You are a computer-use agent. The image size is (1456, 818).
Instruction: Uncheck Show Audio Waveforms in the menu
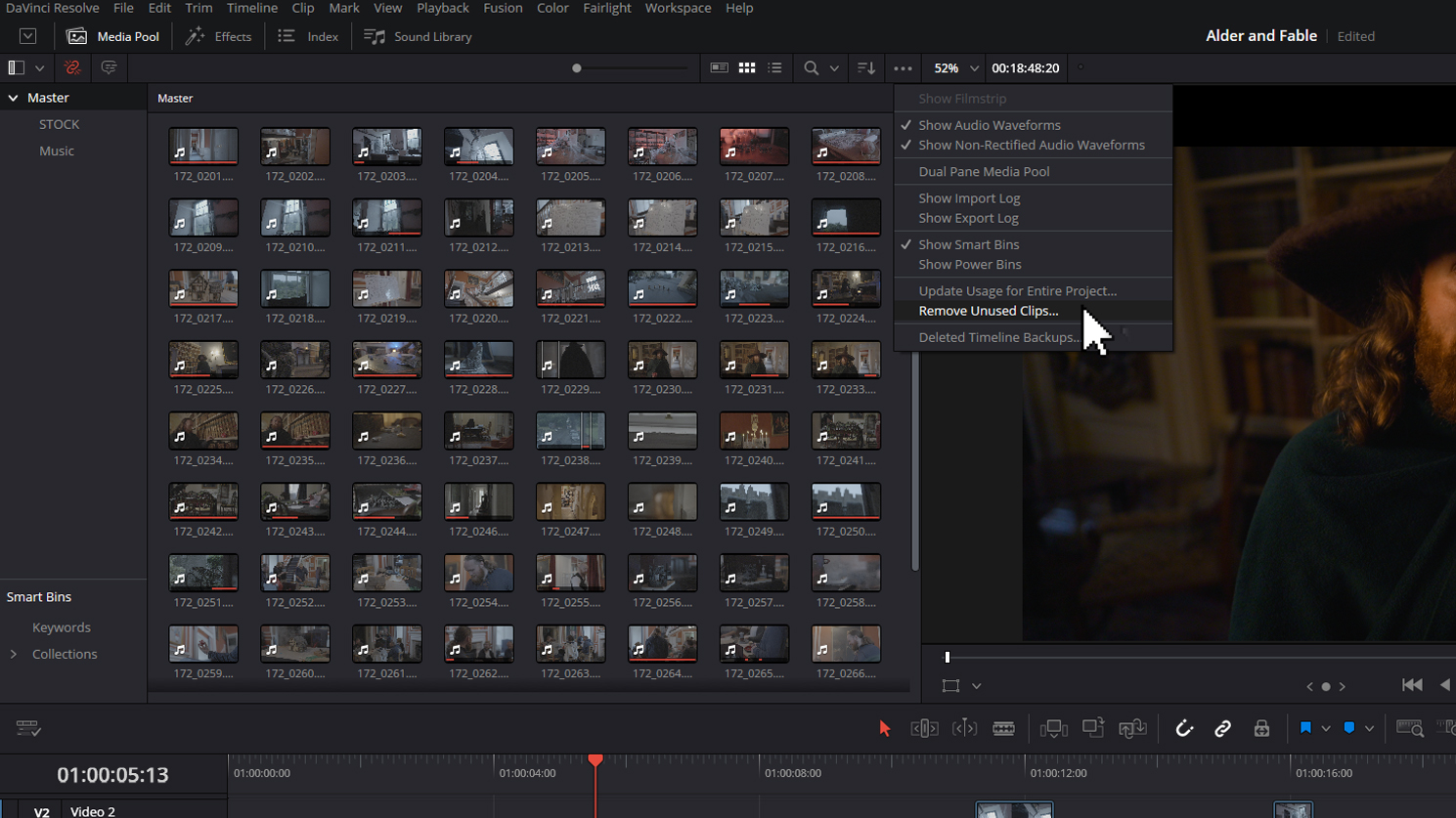[991, 125]
